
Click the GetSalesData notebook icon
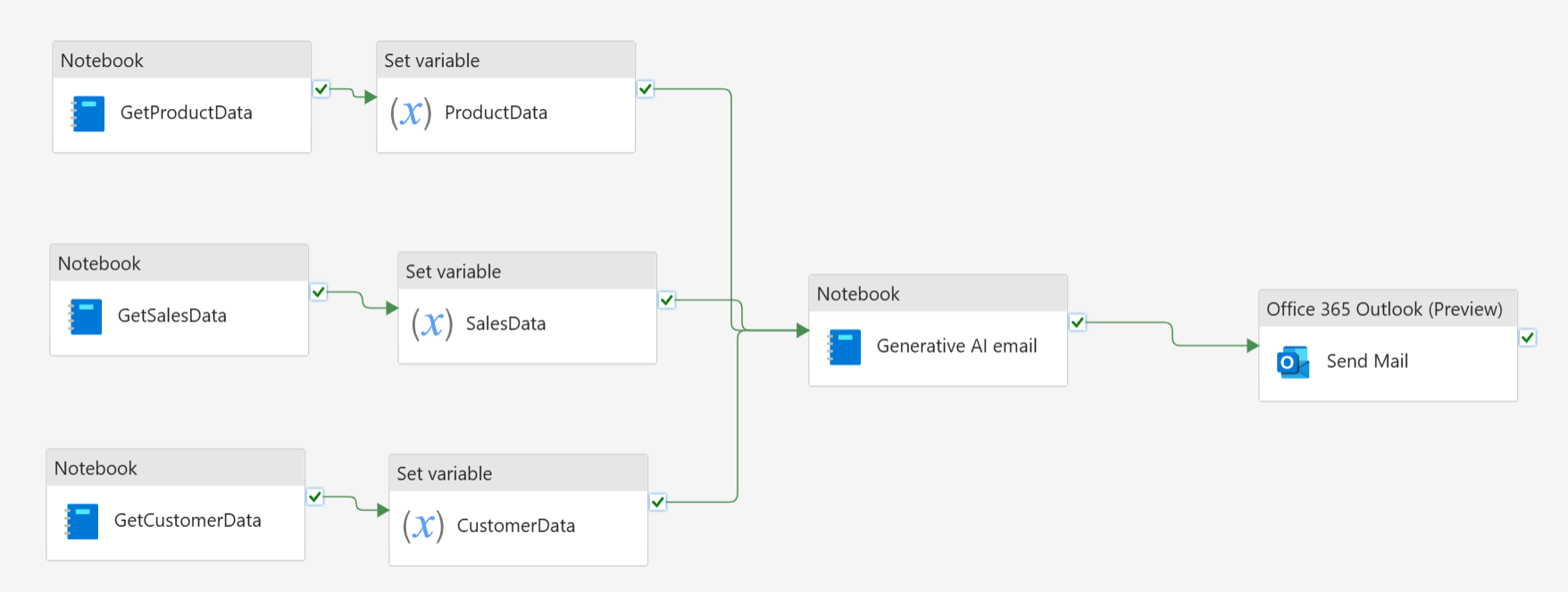[85, 316]
